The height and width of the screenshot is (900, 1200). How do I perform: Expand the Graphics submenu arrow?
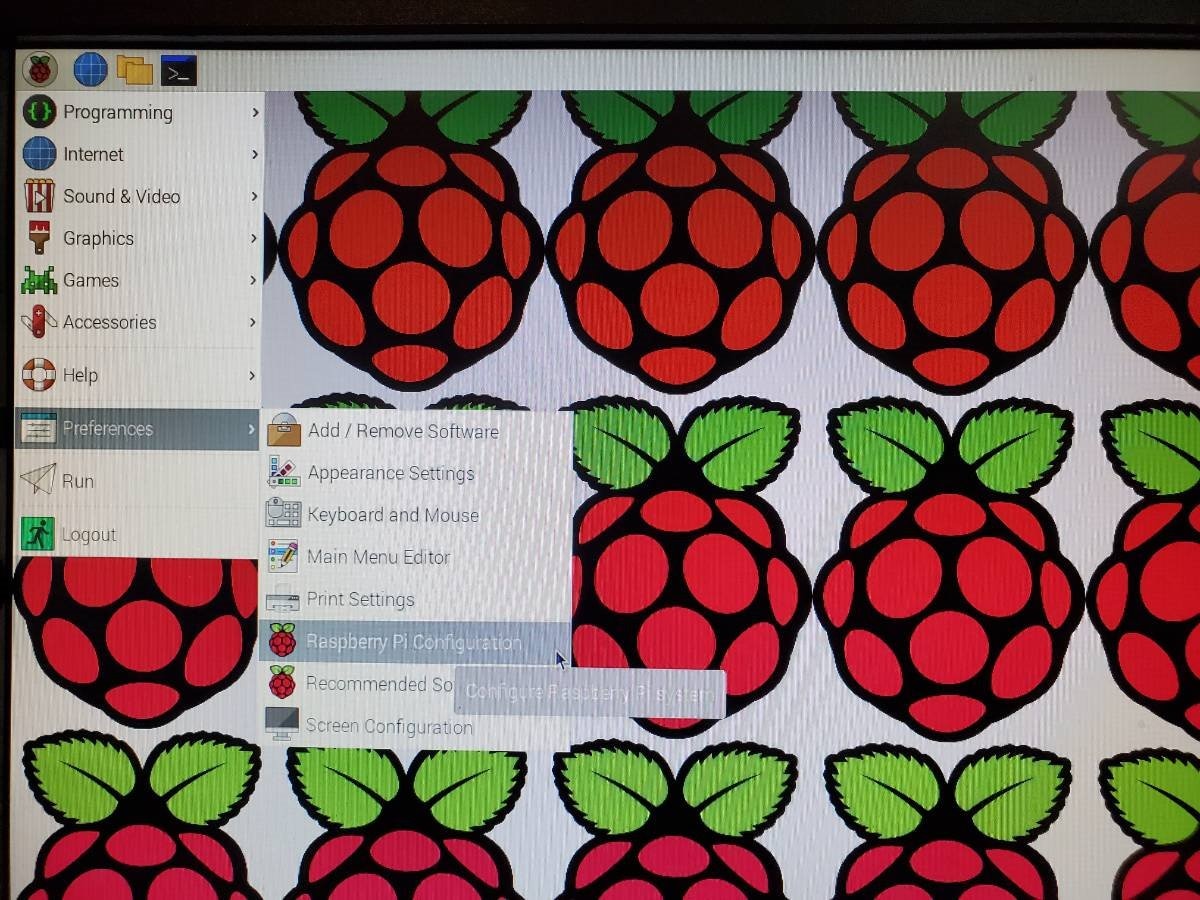pos(255,238)
